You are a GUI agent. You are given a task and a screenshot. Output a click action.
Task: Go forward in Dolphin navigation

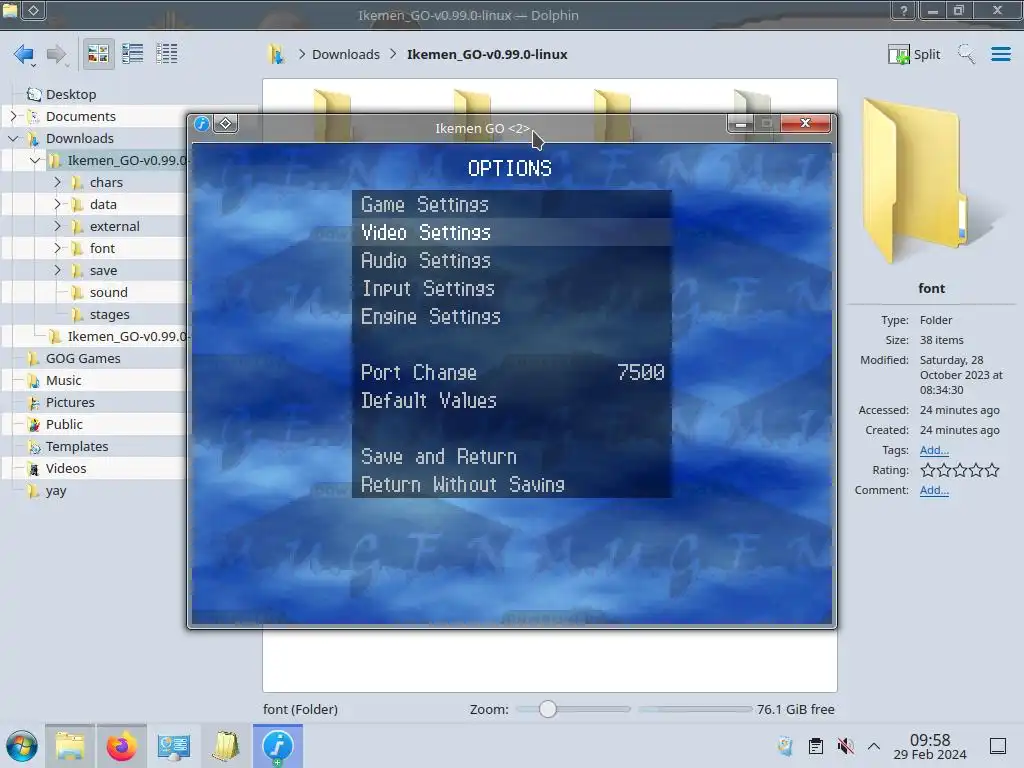[56, 54]
